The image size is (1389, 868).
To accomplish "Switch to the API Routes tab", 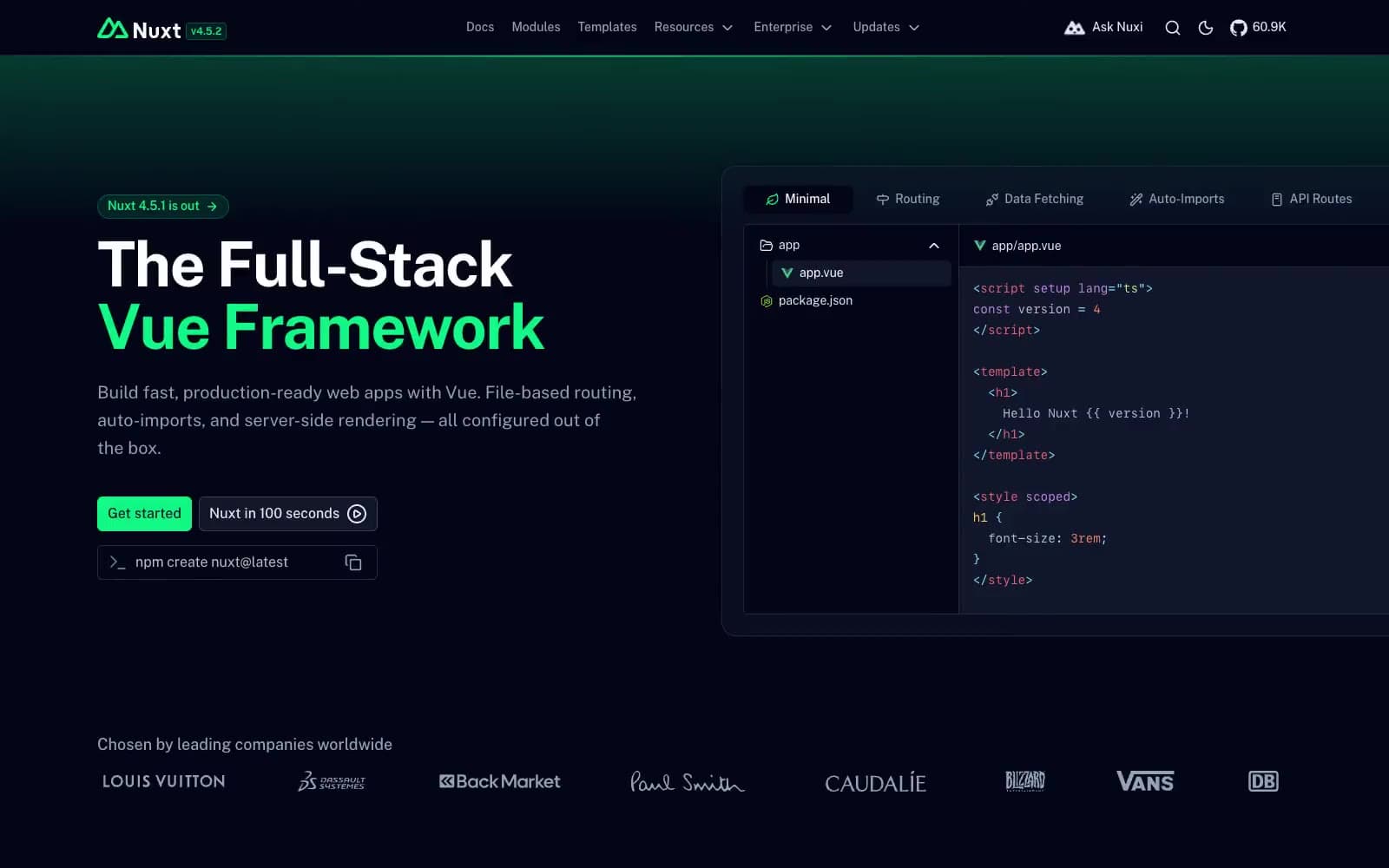I will point(1312,199).
